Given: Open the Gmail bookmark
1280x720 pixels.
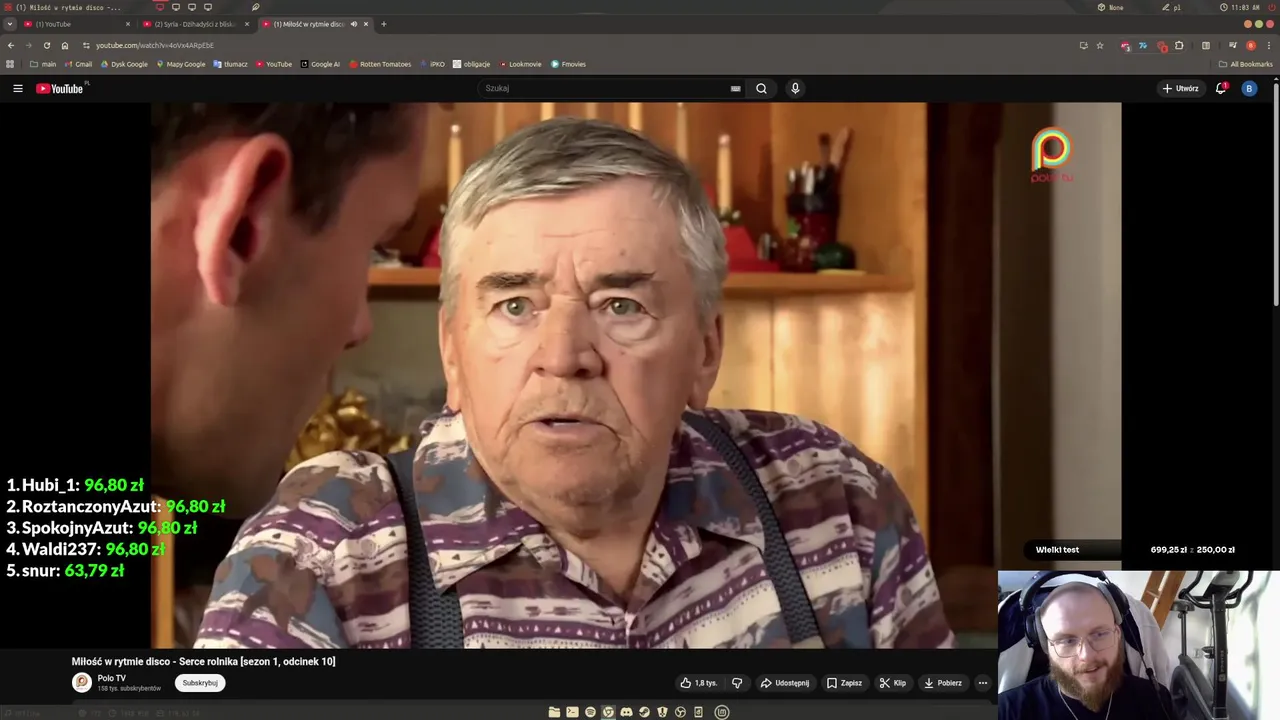Looking at the screenshot, I should pos(78,64).
